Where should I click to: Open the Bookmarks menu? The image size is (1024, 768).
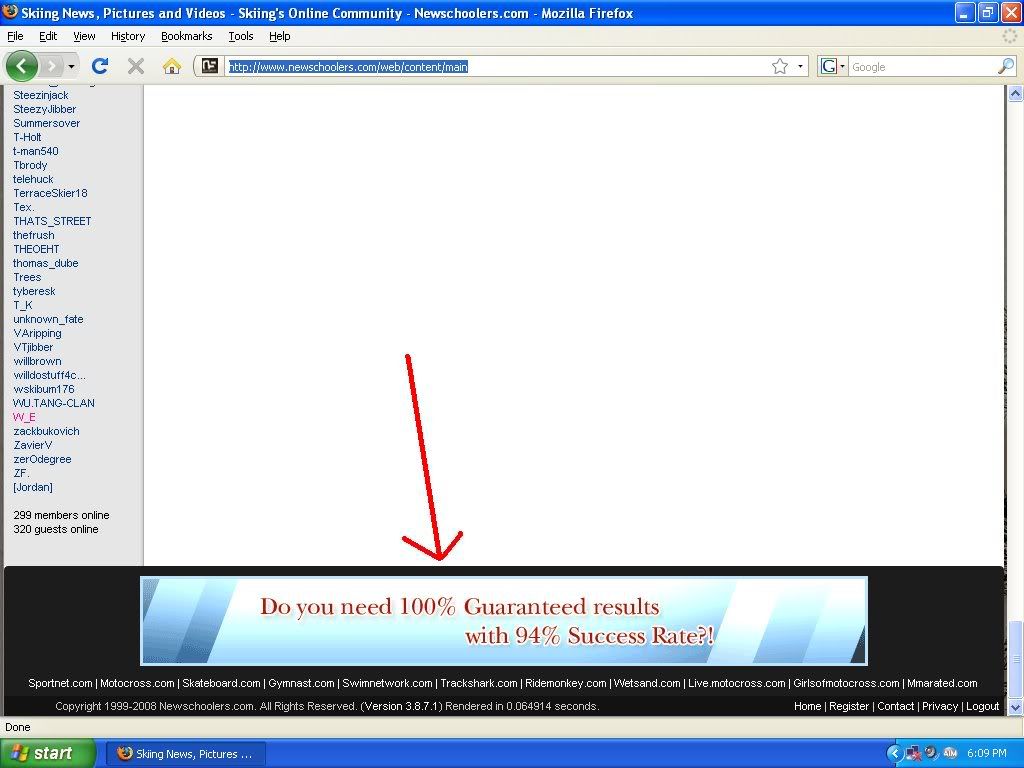(186, 36)
